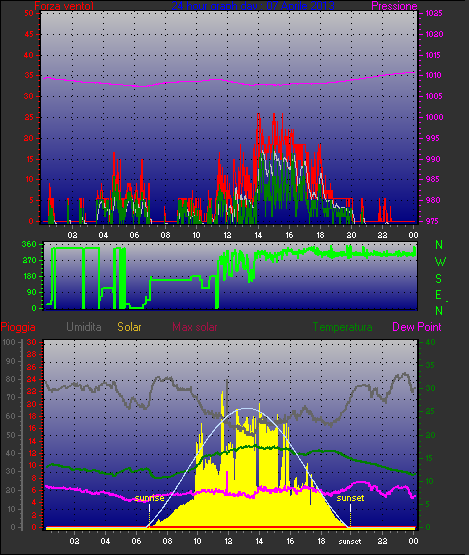
Task: Click the 'Forza vento' axis label
Action: pyautogui.click(x=64, y=6)
